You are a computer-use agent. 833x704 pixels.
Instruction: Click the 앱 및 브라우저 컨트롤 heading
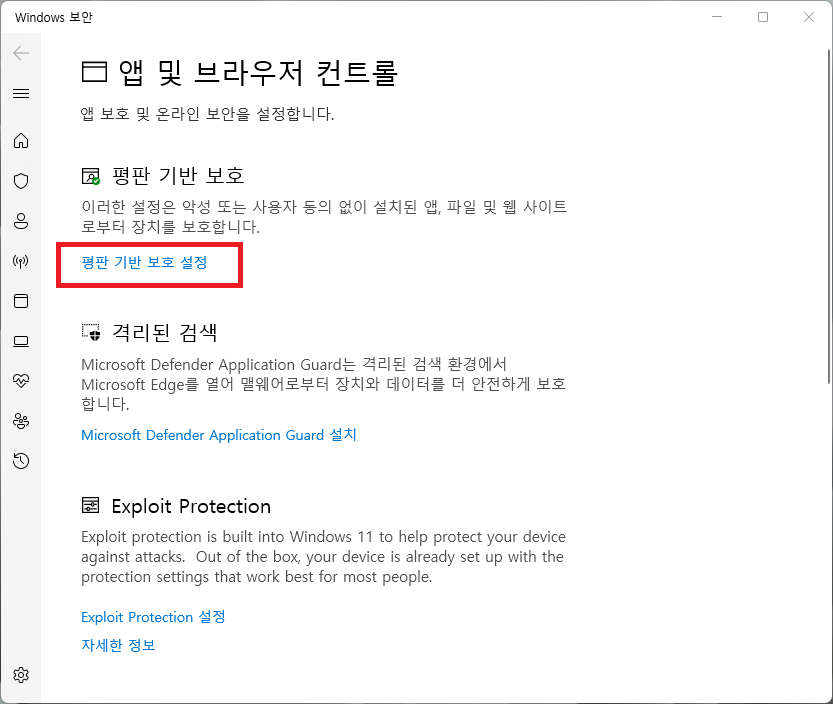pyautogui.click(x=258, y=72)
